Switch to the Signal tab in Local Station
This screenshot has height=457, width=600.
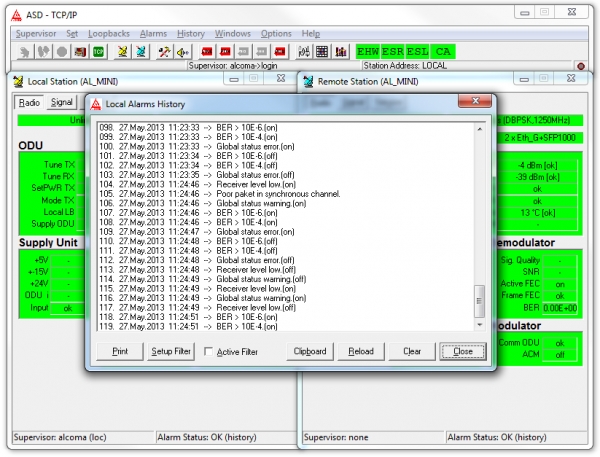[62, 102]
